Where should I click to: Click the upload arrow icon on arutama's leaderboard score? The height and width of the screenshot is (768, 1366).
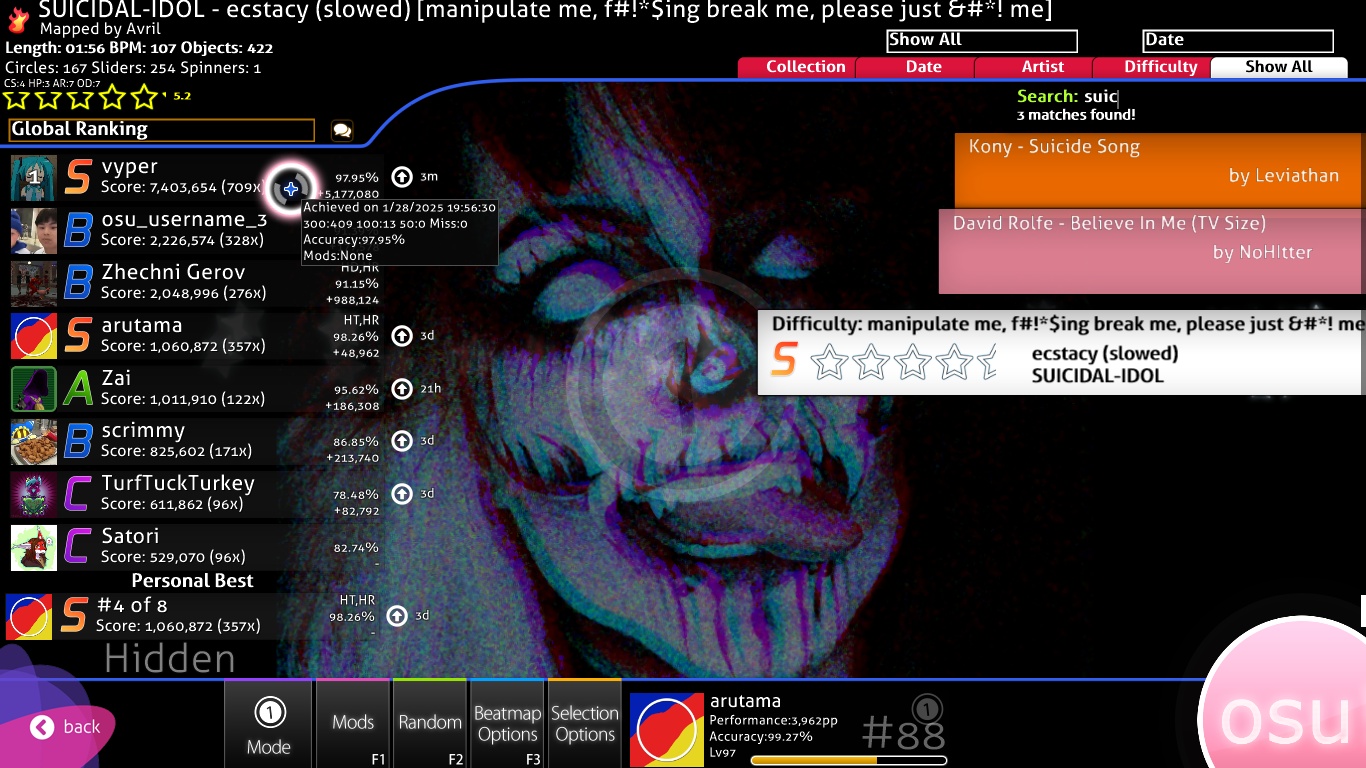point(402,336)
